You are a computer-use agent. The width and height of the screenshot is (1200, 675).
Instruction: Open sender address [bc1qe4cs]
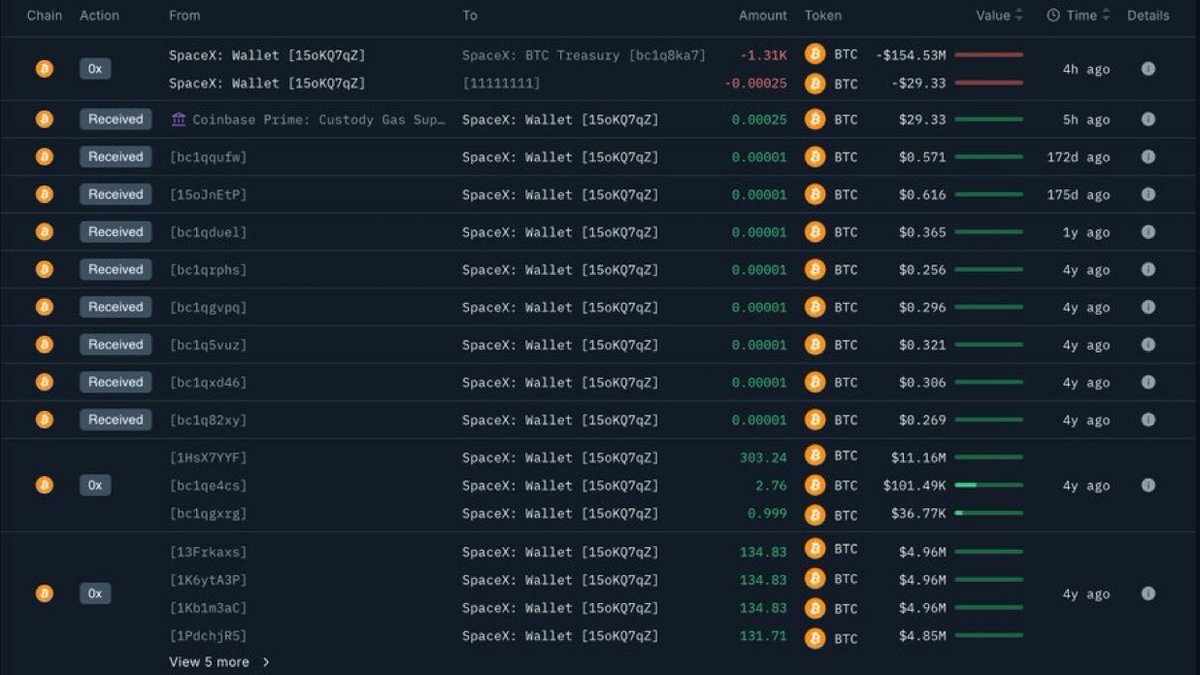[x=208, y=485]
